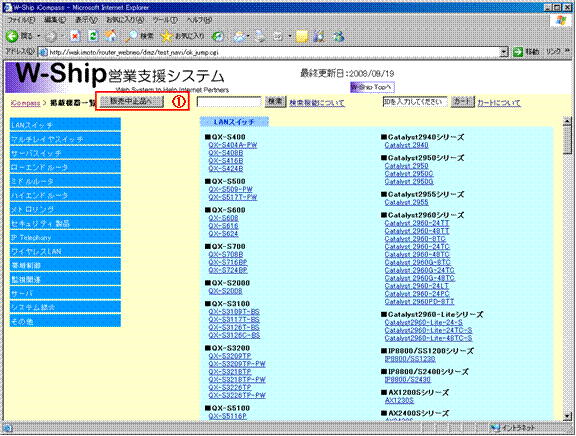The height and width of the screenshot is (436, 576).
Task: Select その他 category
Action: point(65,321)
